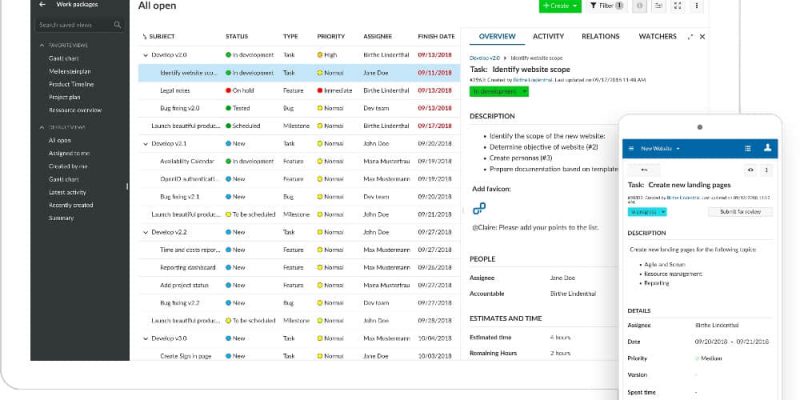
Task: Click green status dot of Develop v2.0
Action: click(x=228, y=55)
